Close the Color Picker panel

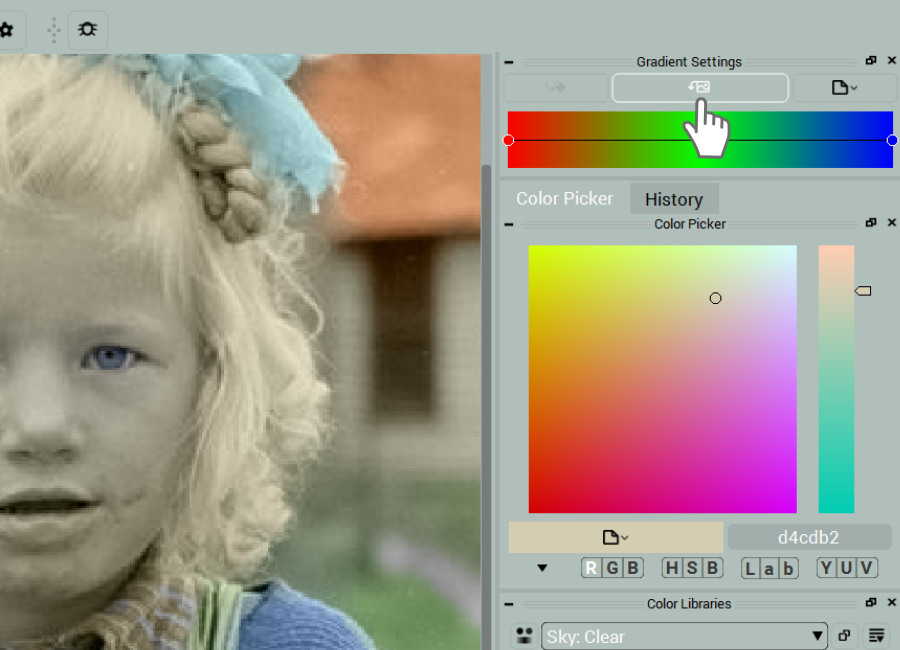(891, 222)
